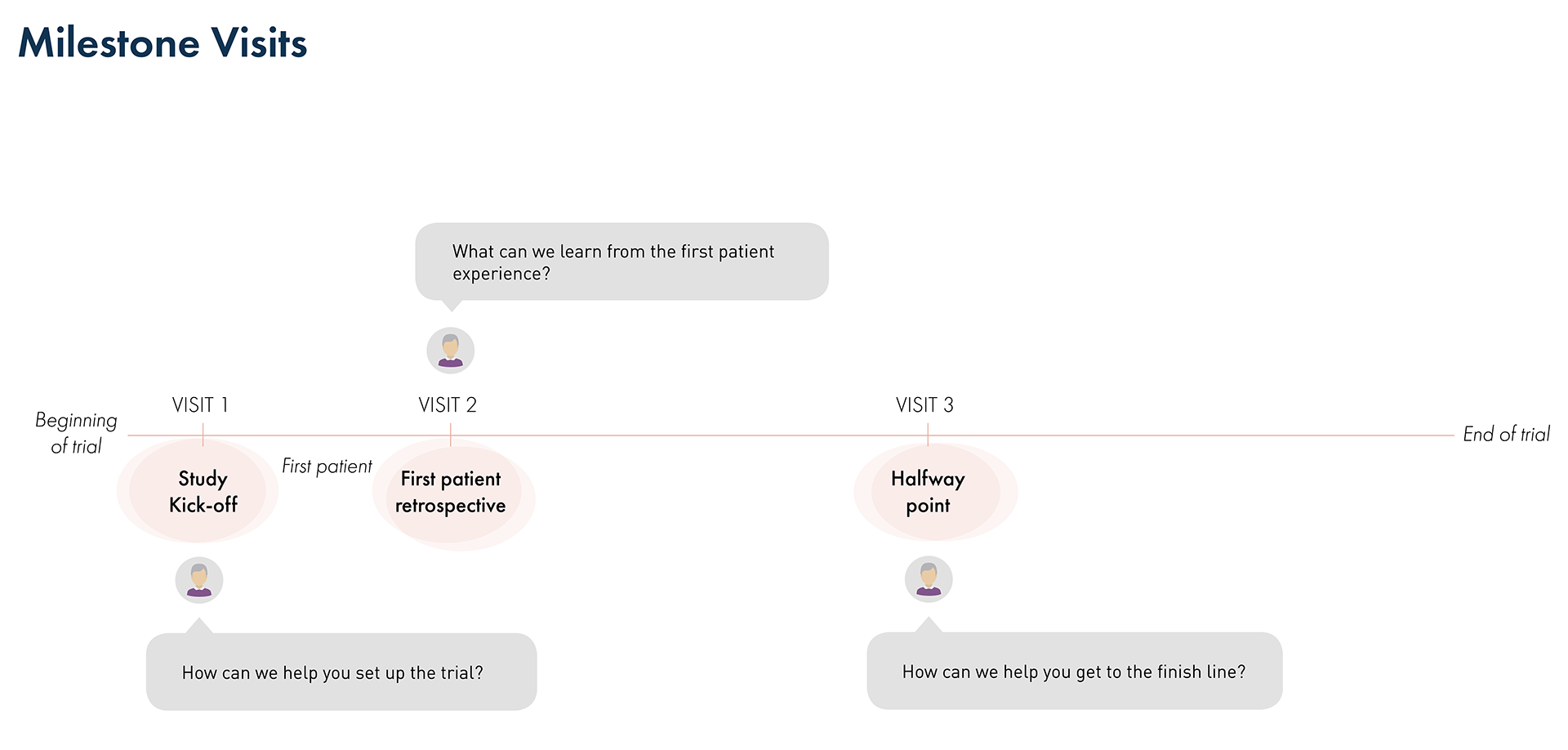Select the First patient retrospective bubble
This screenshot has width=1568, height=750.
(x=453, y=495)
